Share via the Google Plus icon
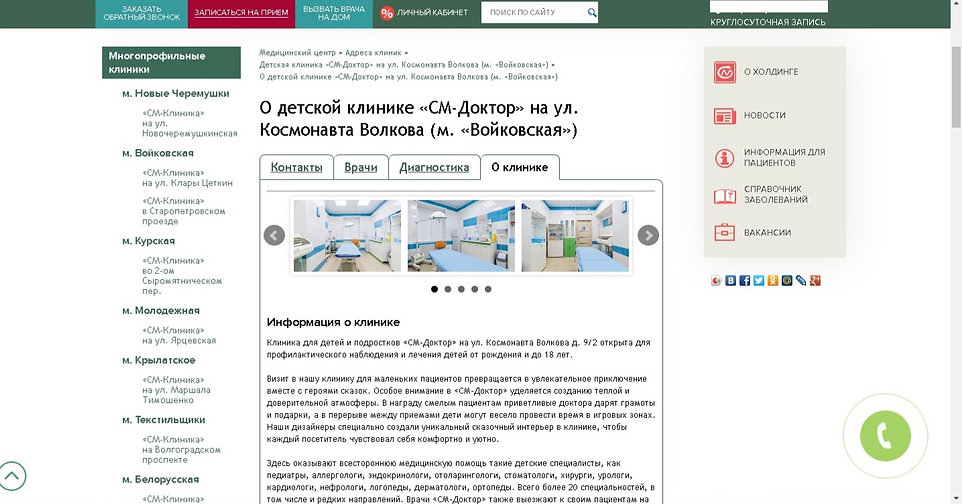 [x=815, y=281]
